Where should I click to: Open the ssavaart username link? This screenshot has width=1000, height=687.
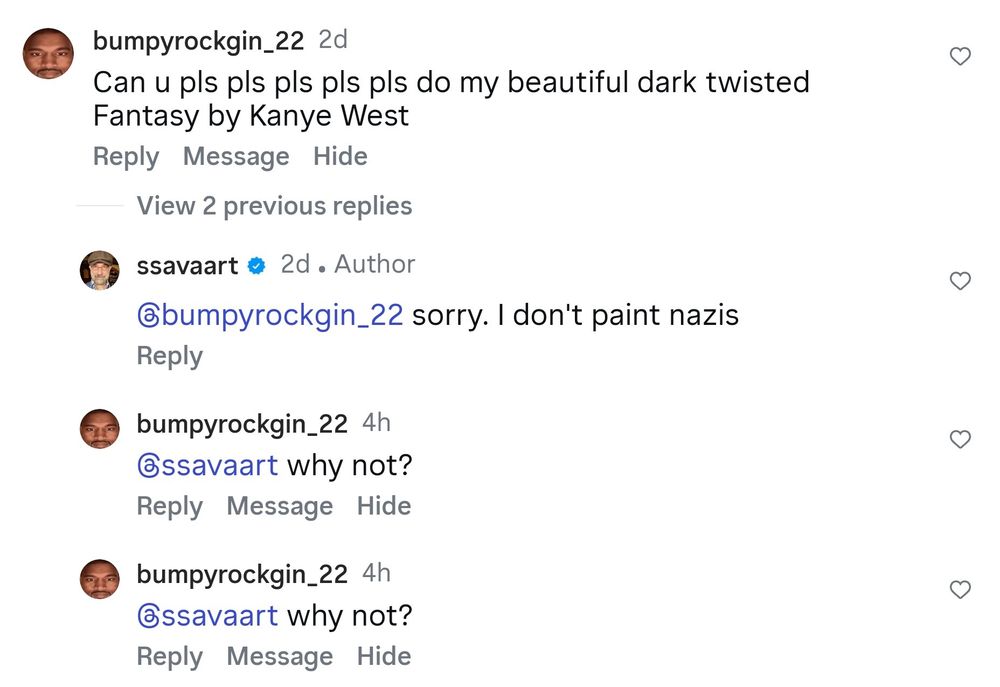[x=187, y=266]
